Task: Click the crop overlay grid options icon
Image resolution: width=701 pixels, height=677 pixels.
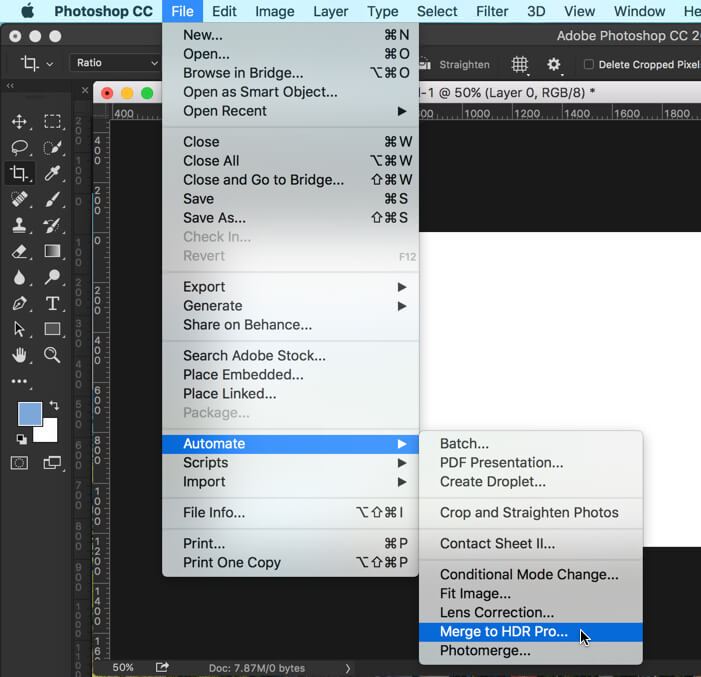Action: (x=519, y=64)
